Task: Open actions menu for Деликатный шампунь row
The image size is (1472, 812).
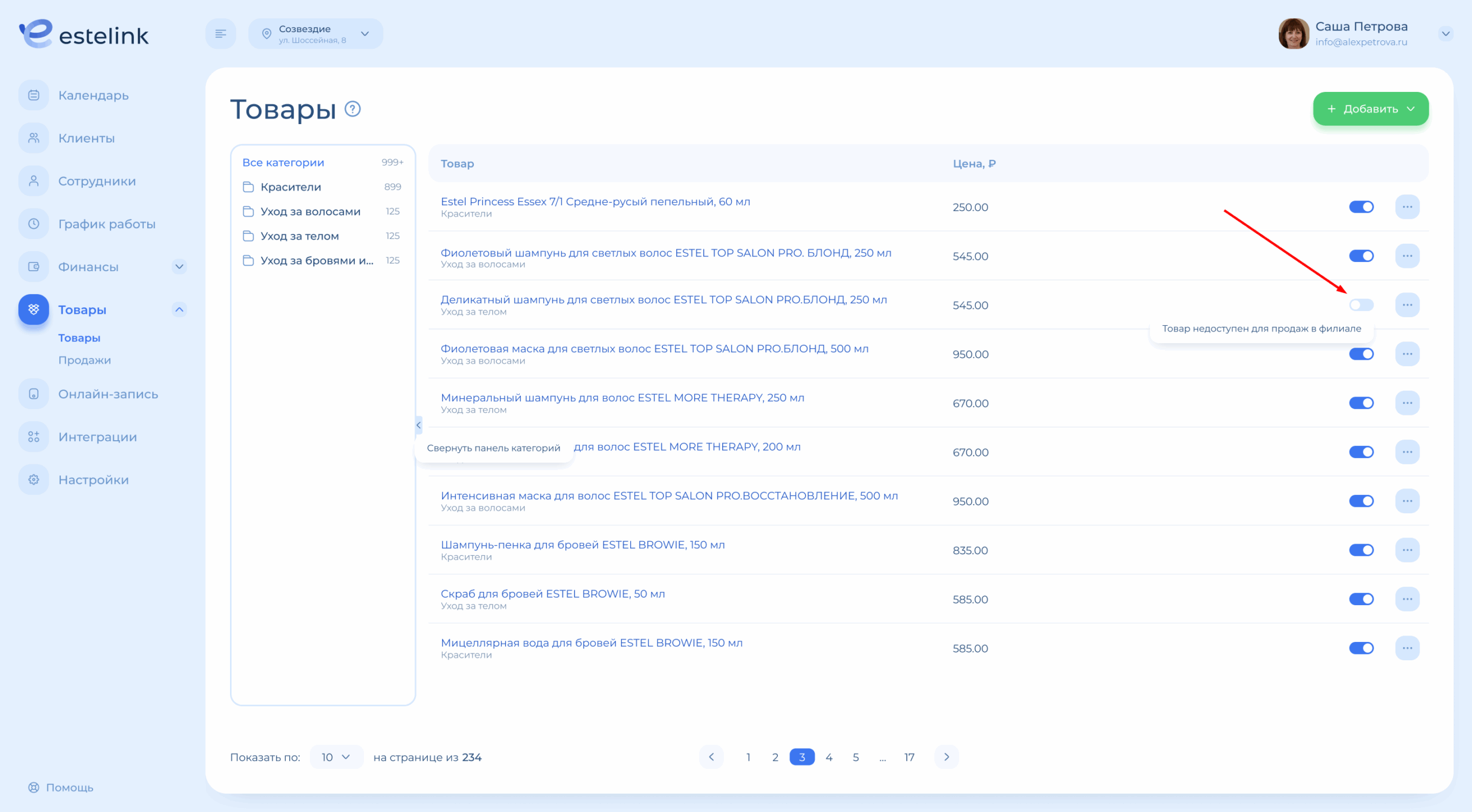Action: (x=1407, y=305)
